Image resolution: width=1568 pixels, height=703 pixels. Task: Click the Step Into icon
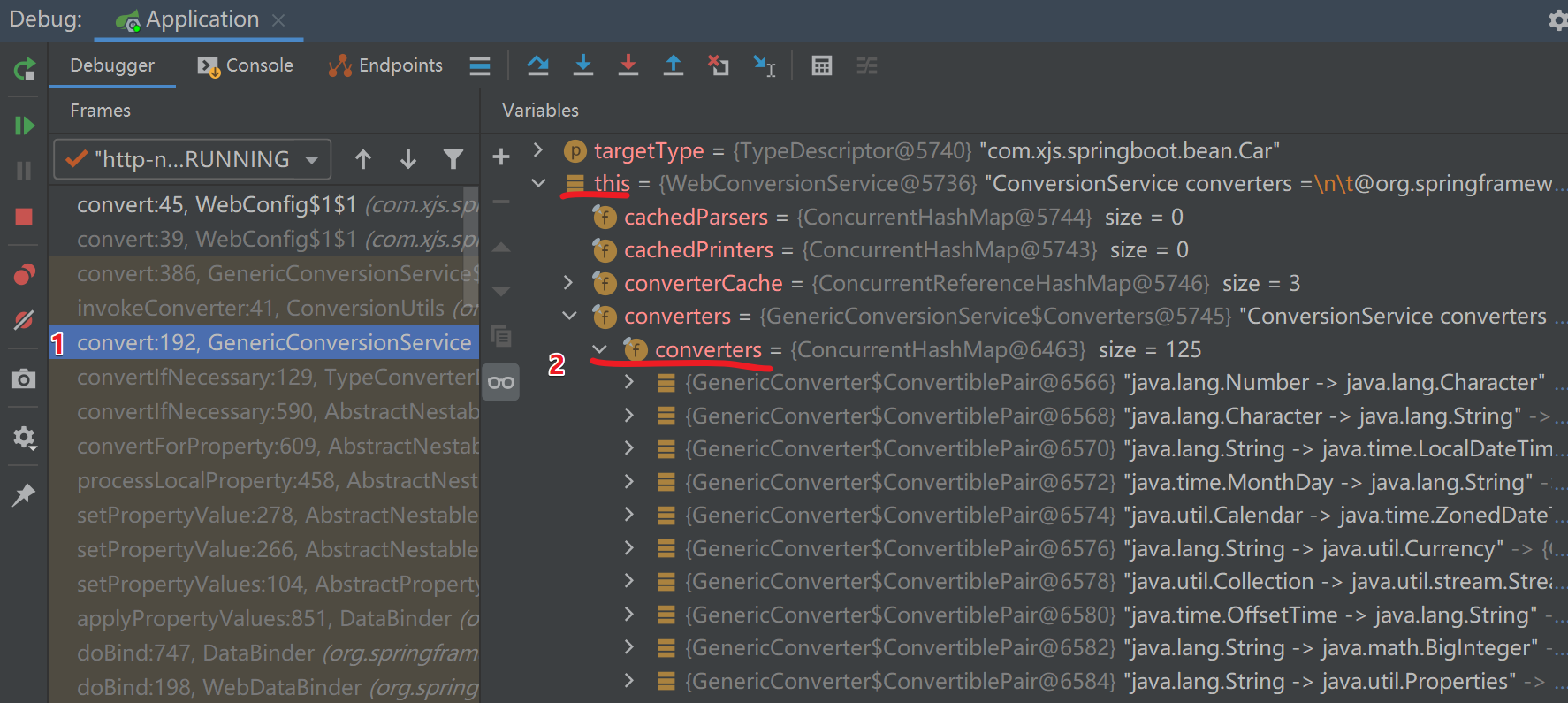(583, 65)
